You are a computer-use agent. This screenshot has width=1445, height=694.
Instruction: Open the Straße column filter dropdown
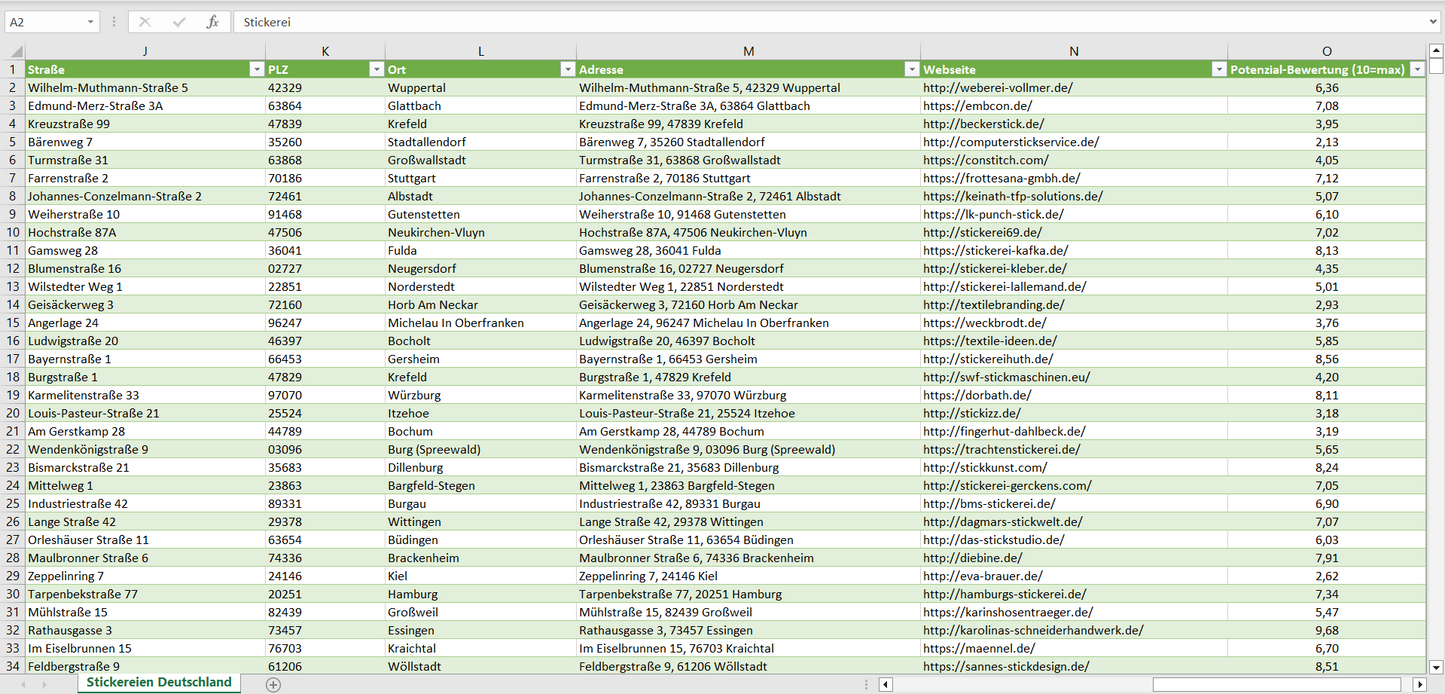256,70
